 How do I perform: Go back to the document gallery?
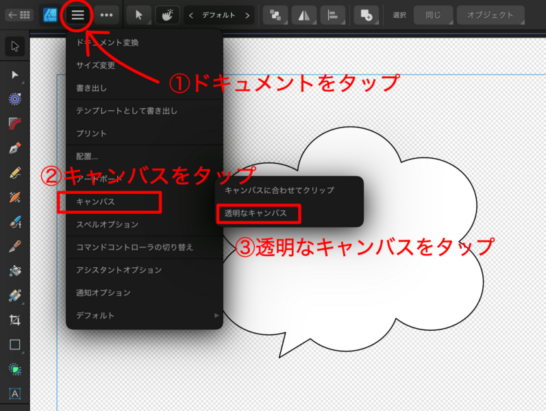coord(19,15)
